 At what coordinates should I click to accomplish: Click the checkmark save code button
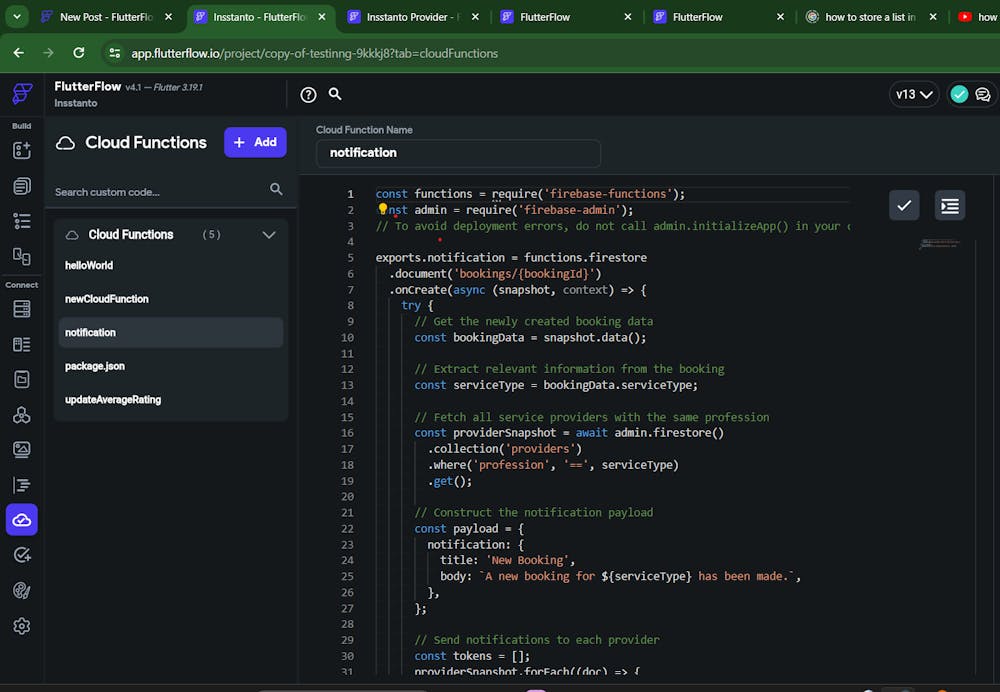tap(904, 205)
